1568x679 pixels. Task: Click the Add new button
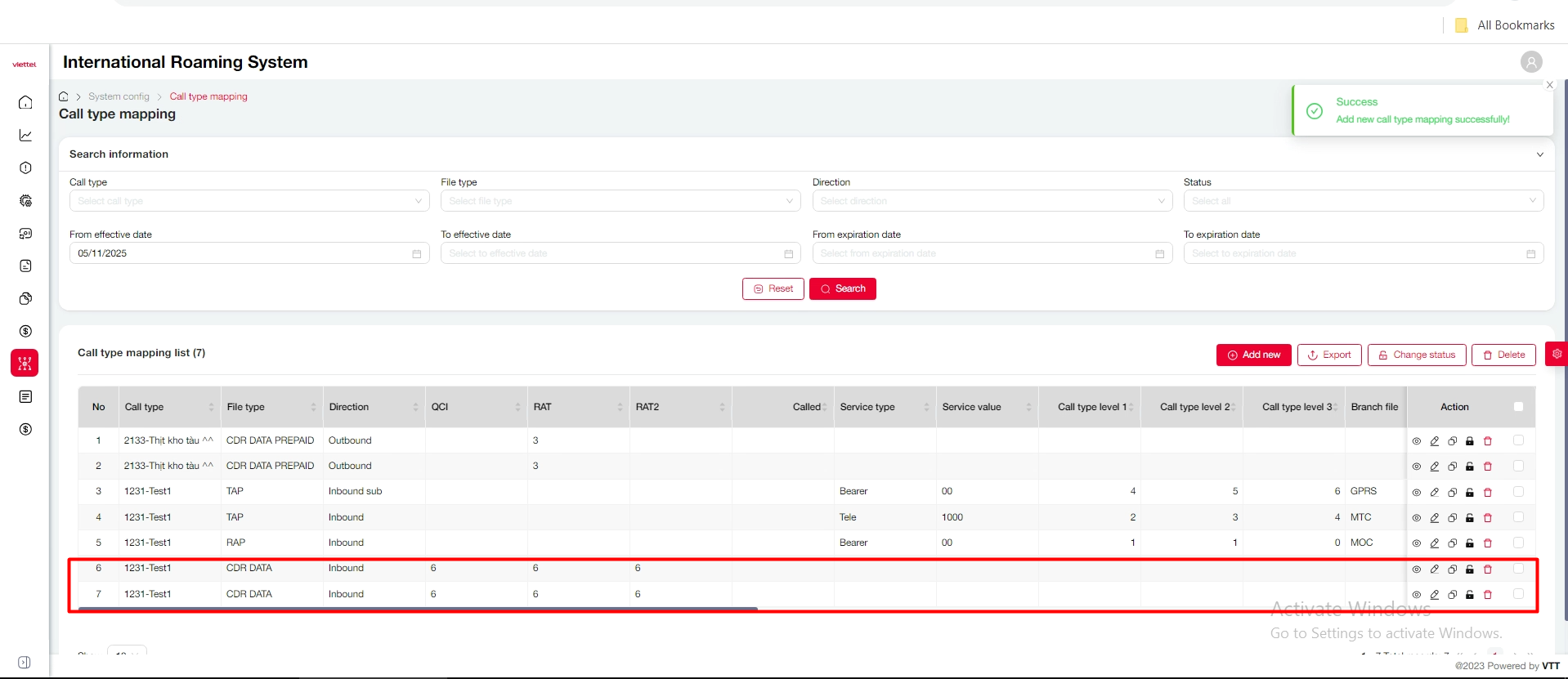[x=1253, y=355]
